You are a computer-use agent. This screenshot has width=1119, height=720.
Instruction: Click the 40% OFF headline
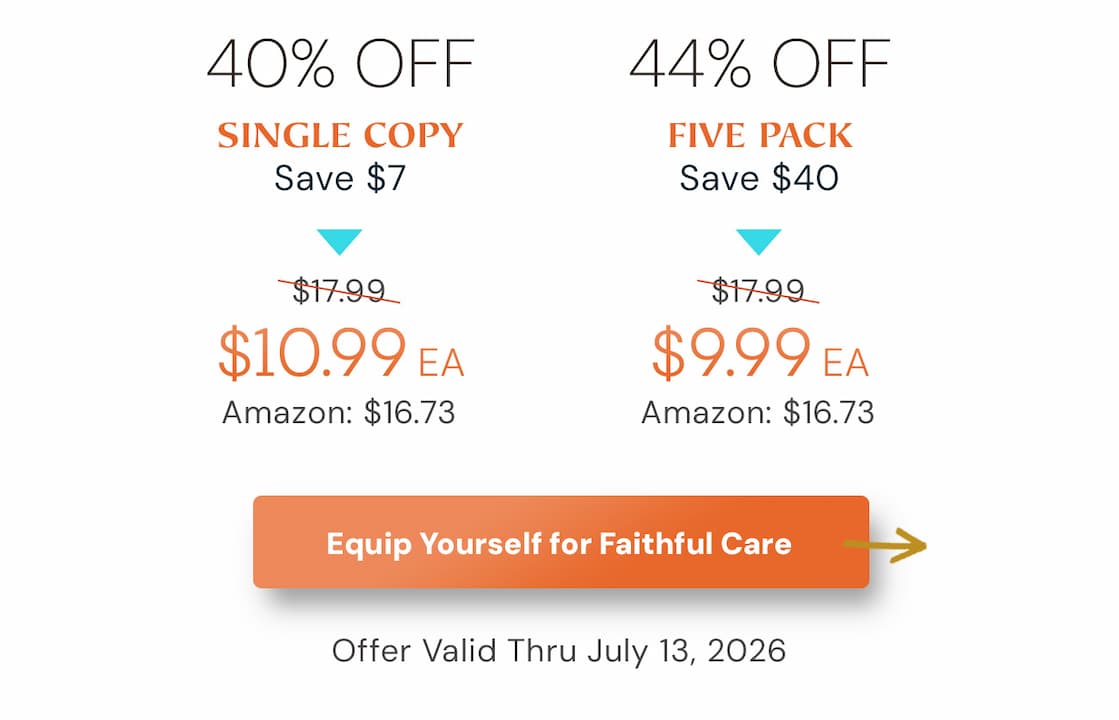click(x=340, y=64)
